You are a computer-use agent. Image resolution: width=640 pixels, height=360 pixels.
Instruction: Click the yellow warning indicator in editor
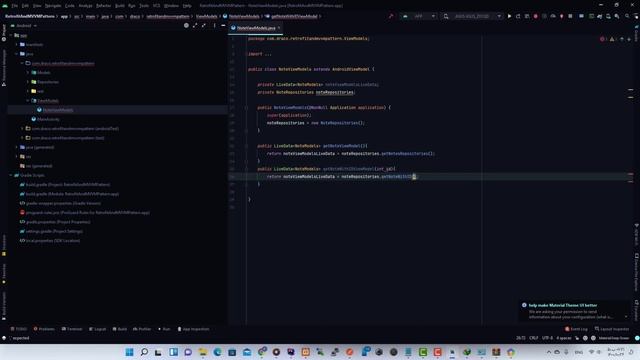[x=613, y=39]
